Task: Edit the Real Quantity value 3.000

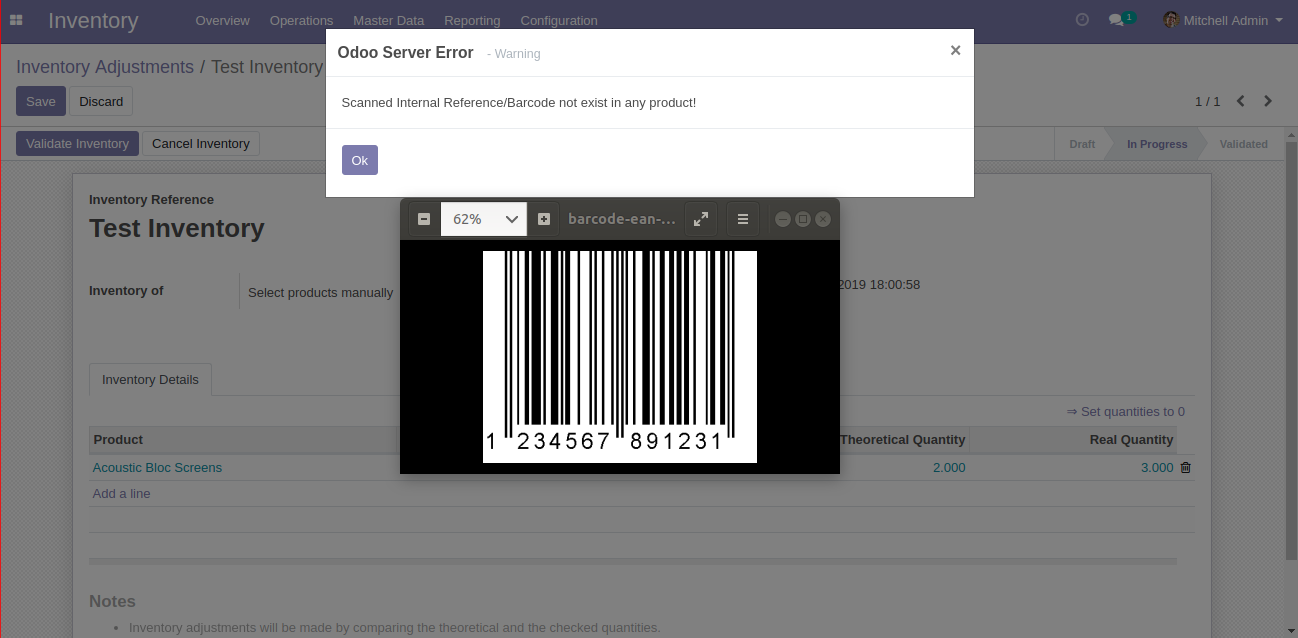Action: 1157,467
